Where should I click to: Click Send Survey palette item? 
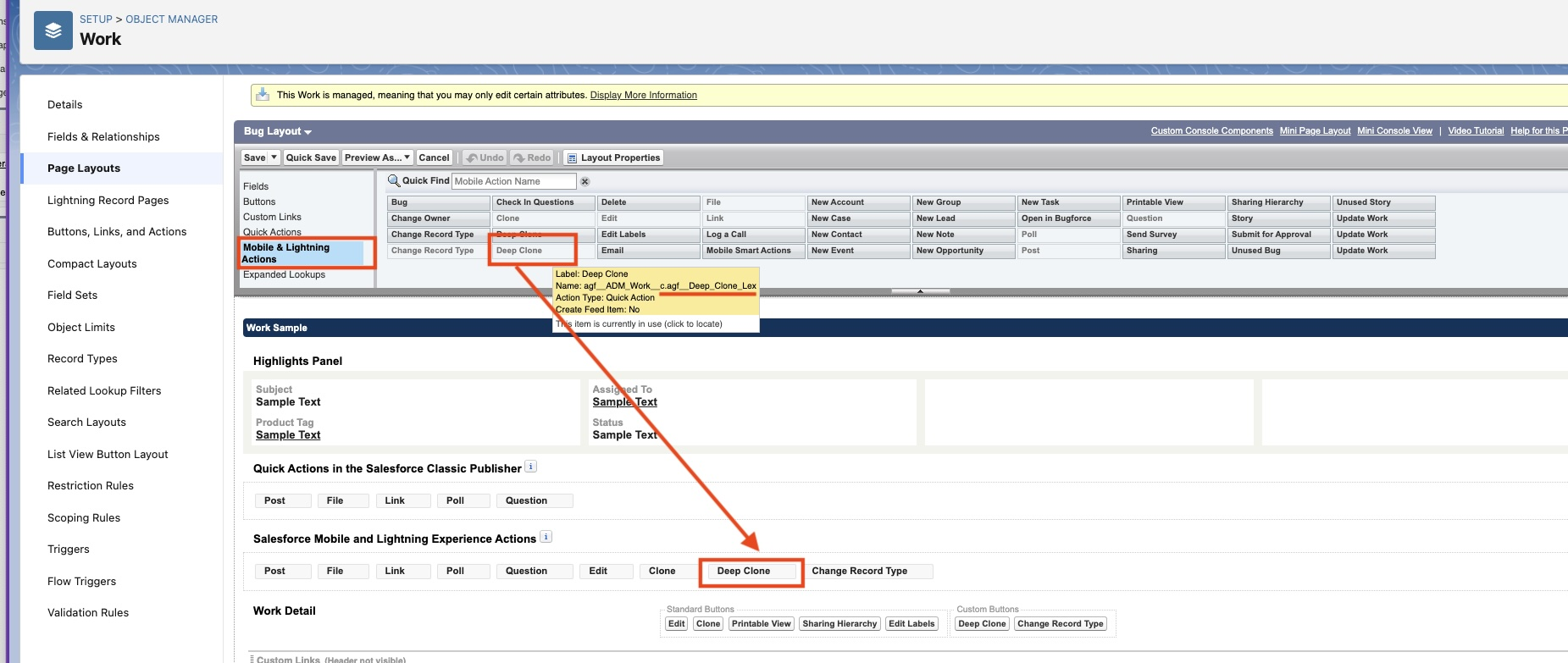tap(1173, 235)
